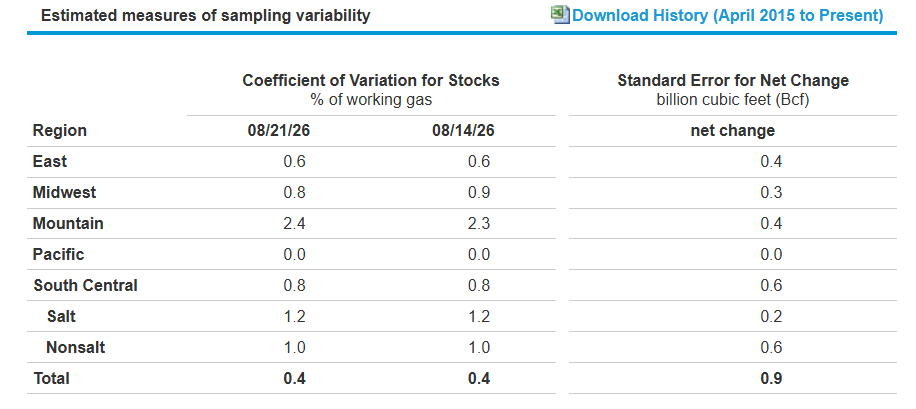Select the Total row label
The width and height of the screenshot is (916, 409).
pyautogui.click(x=51, y=378)
